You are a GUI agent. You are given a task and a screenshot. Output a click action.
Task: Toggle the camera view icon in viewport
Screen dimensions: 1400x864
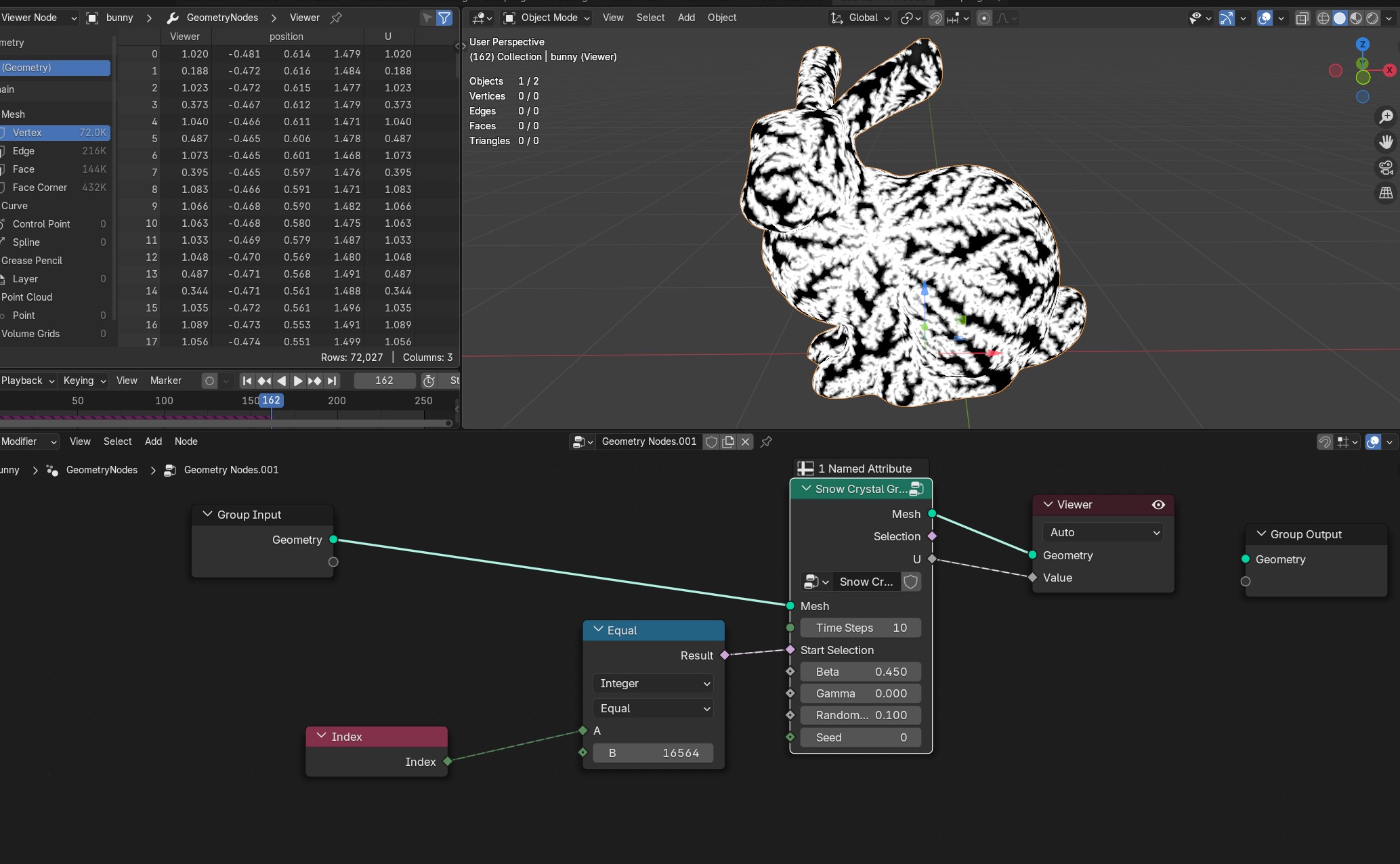[x=1386, y=167]
